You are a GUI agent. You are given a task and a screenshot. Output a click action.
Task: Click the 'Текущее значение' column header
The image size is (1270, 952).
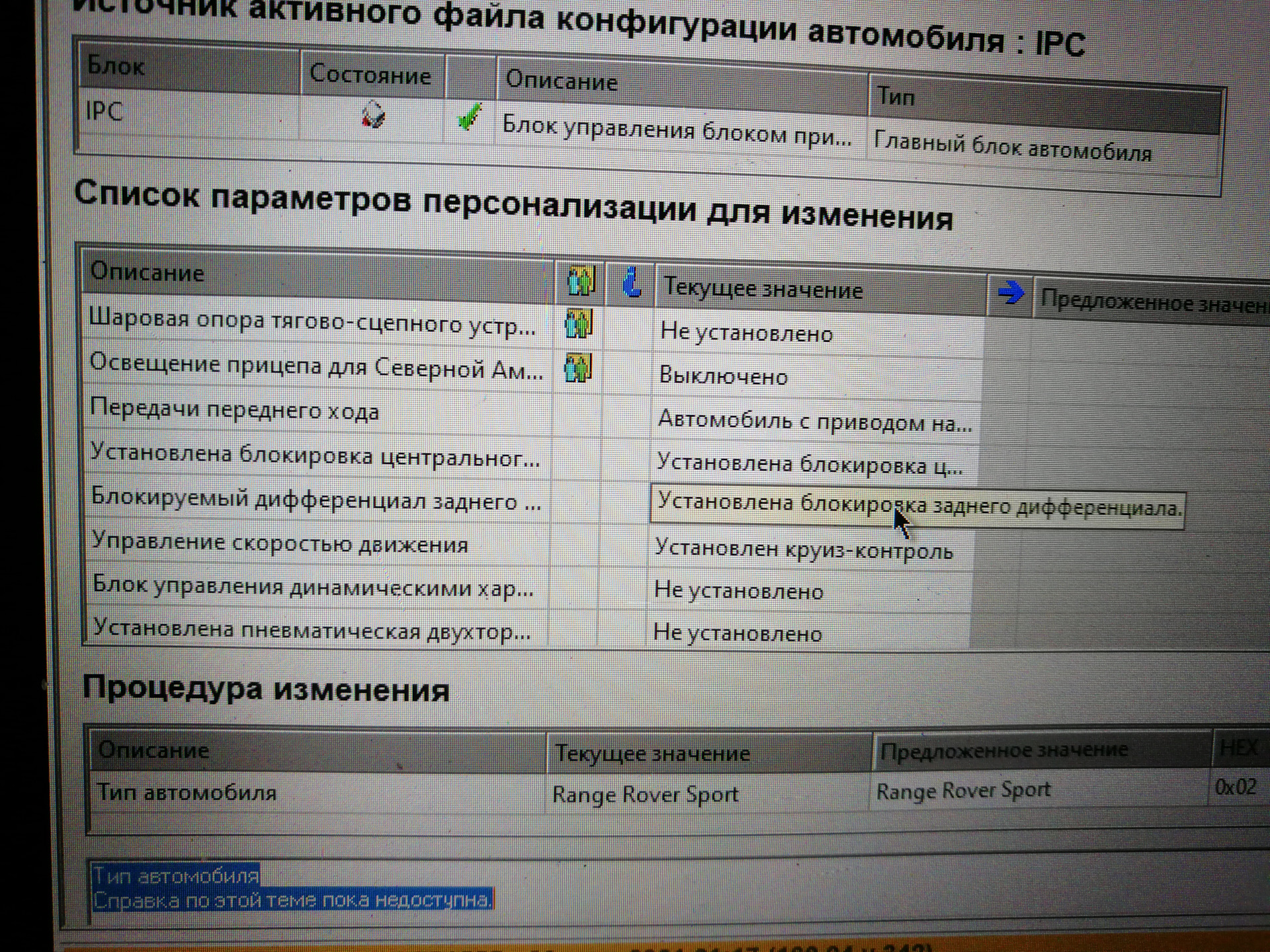[x=763, y=290]
